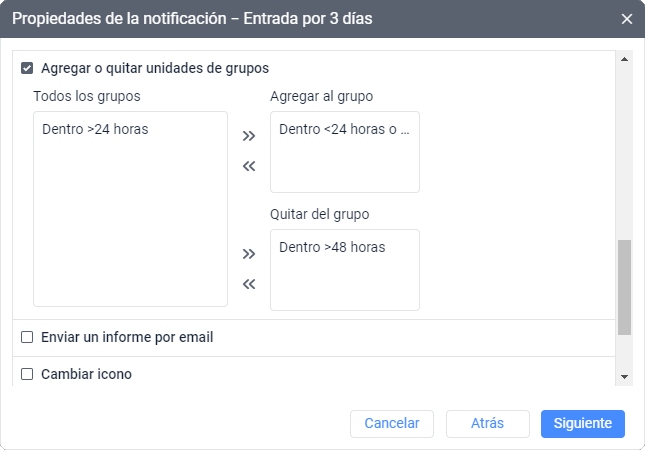645x450 pixels.
Task: Close the notification properties dialog
Action: pos(627,19)
